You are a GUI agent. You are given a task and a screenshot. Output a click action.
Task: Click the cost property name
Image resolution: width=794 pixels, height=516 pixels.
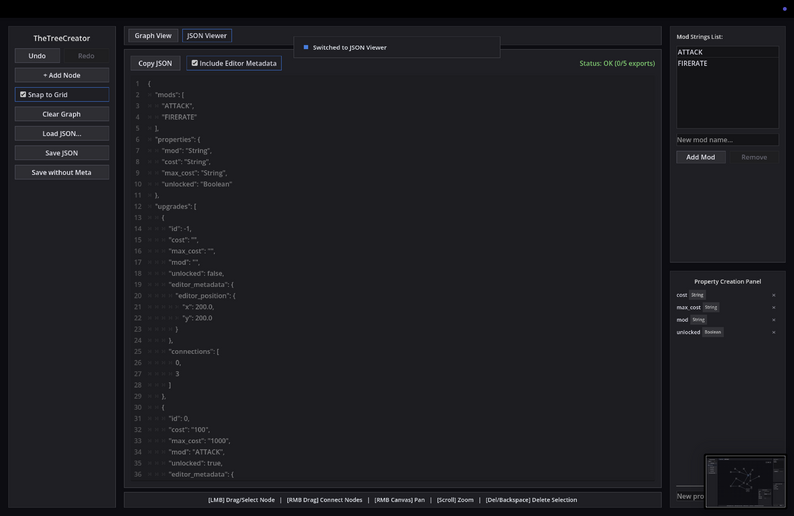point(682,295)
